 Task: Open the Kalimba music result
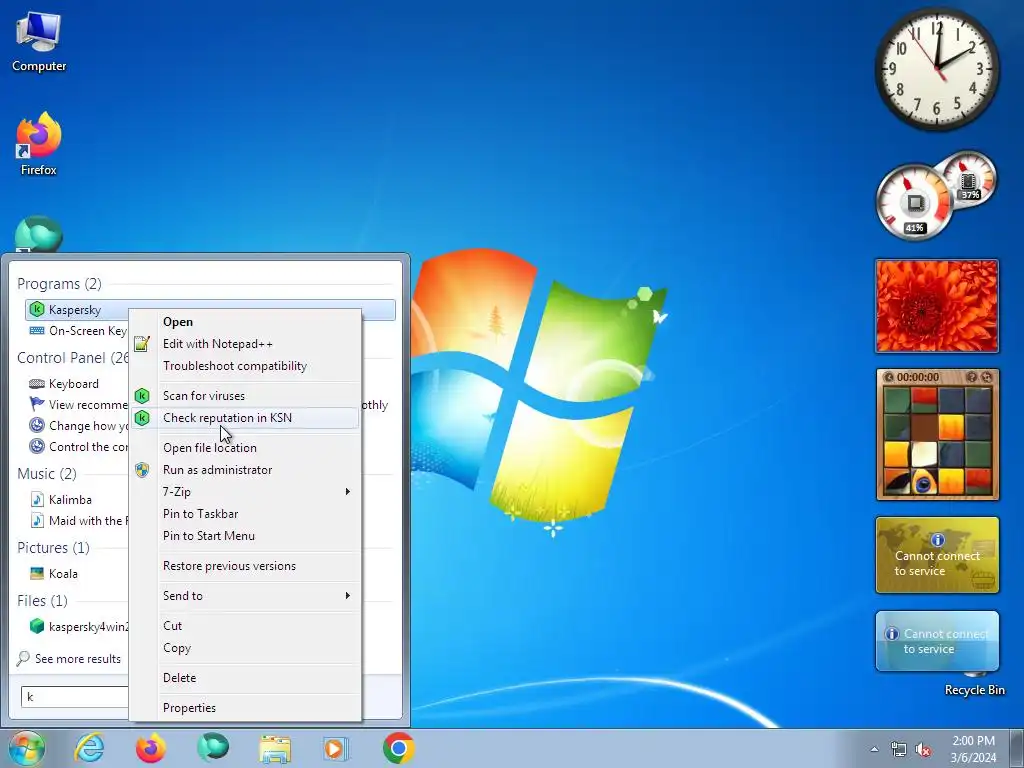[61, 500]
